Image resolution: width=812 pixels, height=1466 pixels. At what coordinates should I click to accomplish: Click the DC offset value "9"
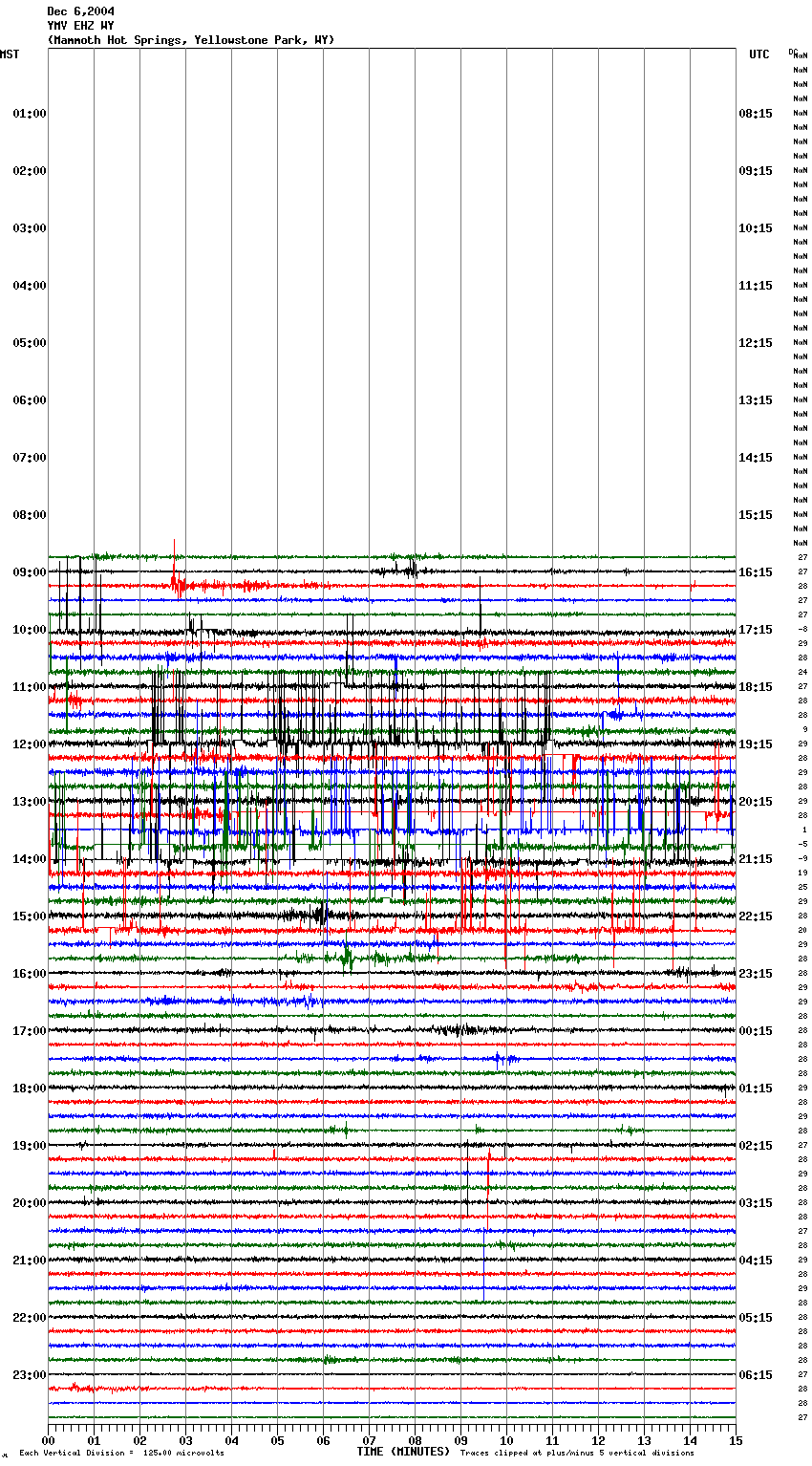tap(804, 730)
